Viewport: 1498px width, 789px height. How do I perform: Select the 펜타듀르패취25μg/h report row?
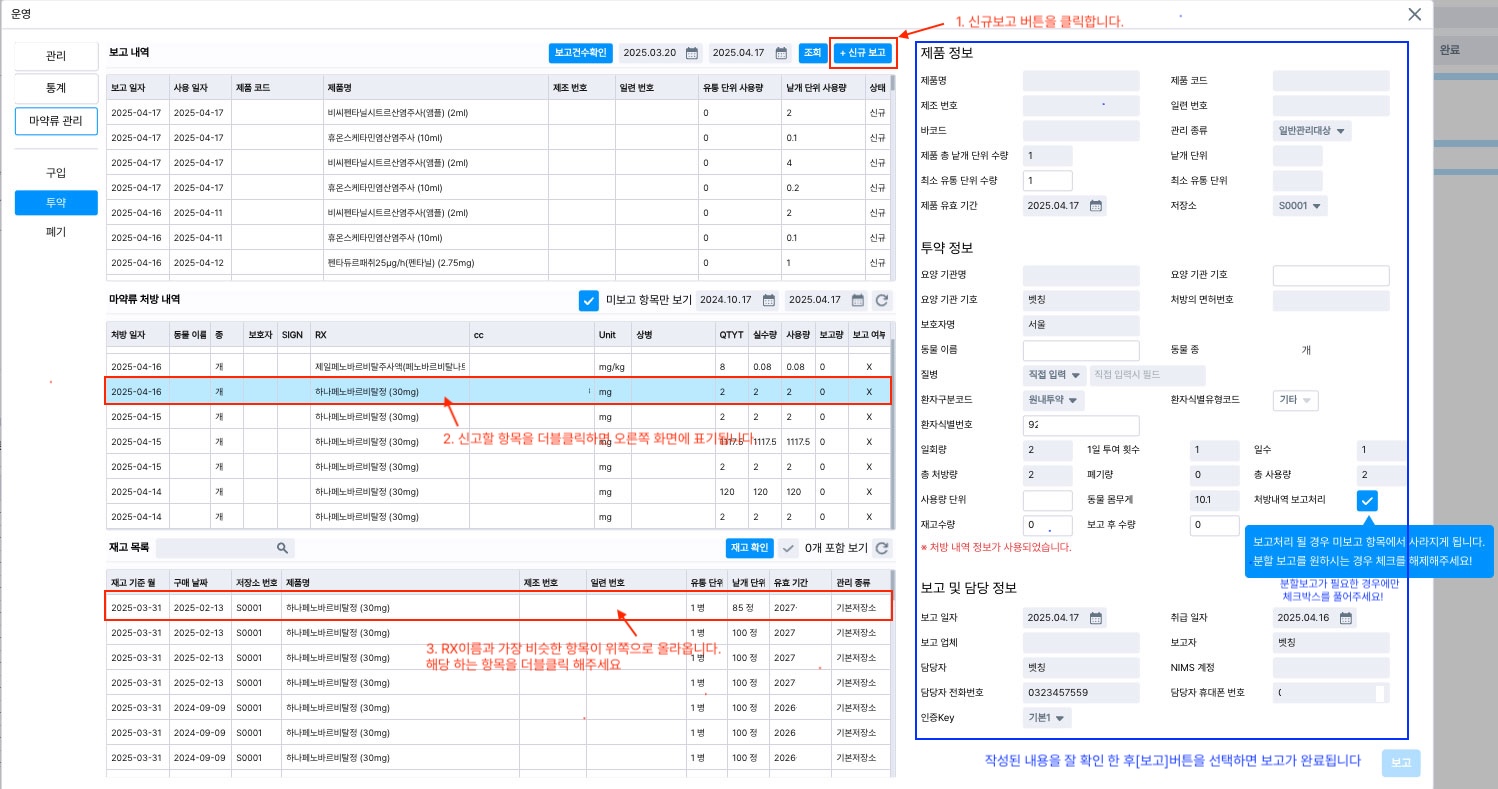498,263
